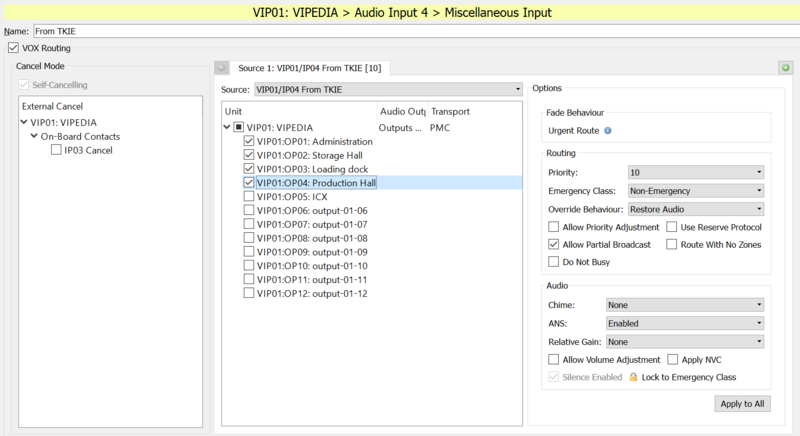Enable the VIP01:OP05: ICX output
Viewport: 800px width, 436px height.
coord(249,197)
